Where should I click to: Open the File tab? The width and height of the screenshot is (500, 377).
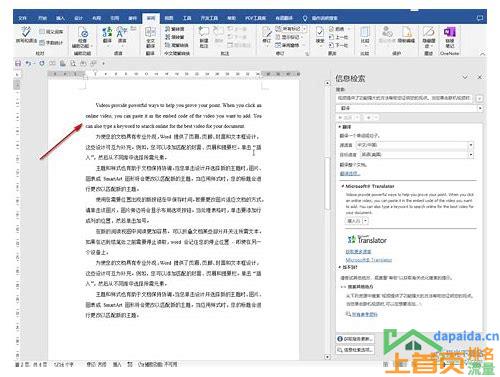coord(22,18)
